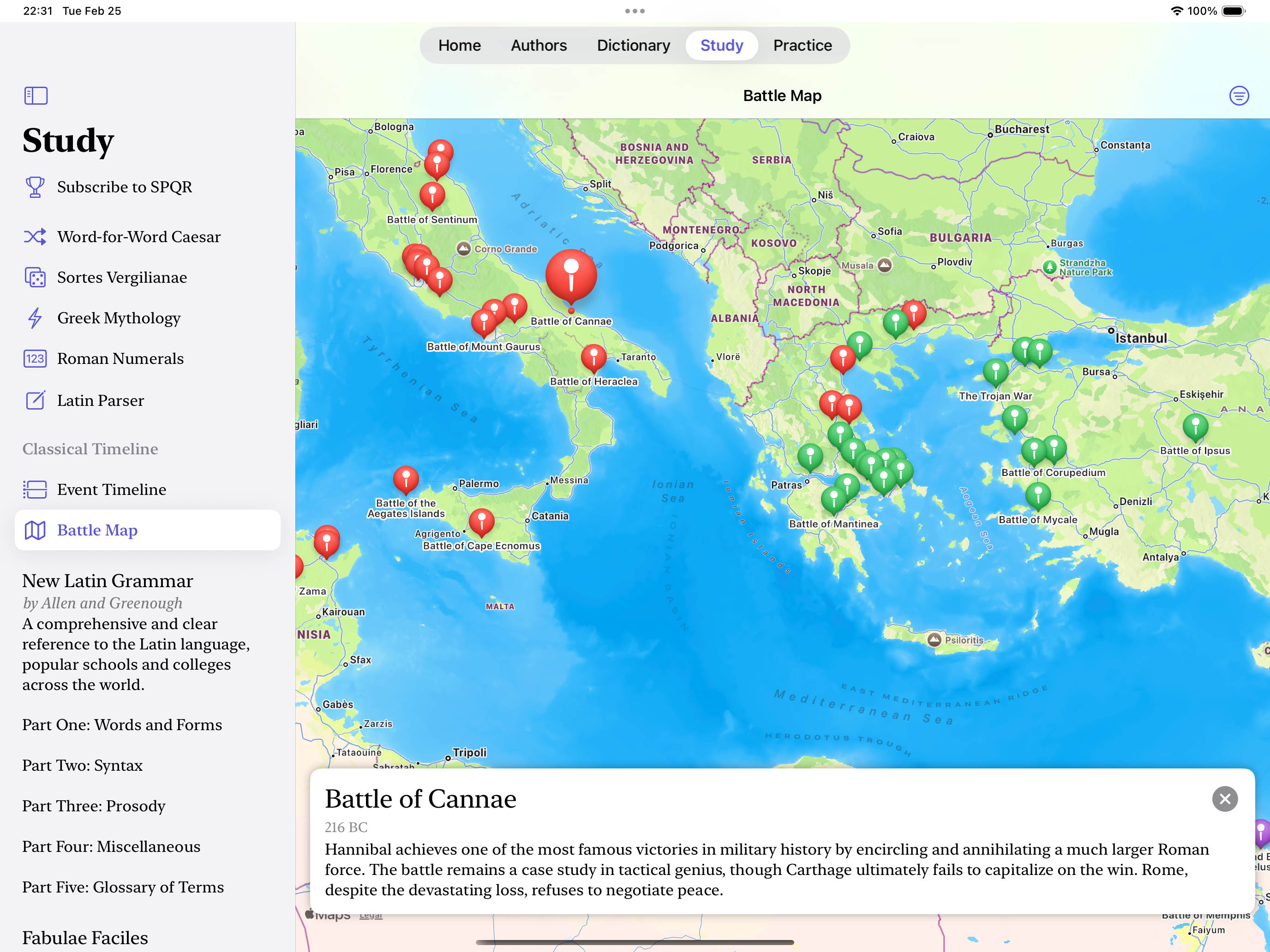Click the Fabulae Faciles heading
The width and height of the screenshot is (1270, 952).
[85, 938]
